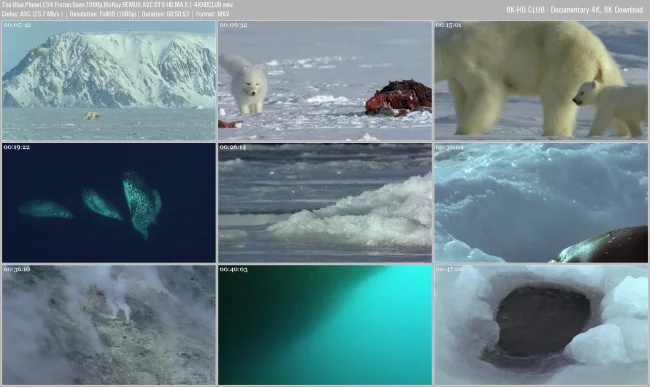
Task: Click the Codec AVC bitrate info
Action: pos(32,14)
